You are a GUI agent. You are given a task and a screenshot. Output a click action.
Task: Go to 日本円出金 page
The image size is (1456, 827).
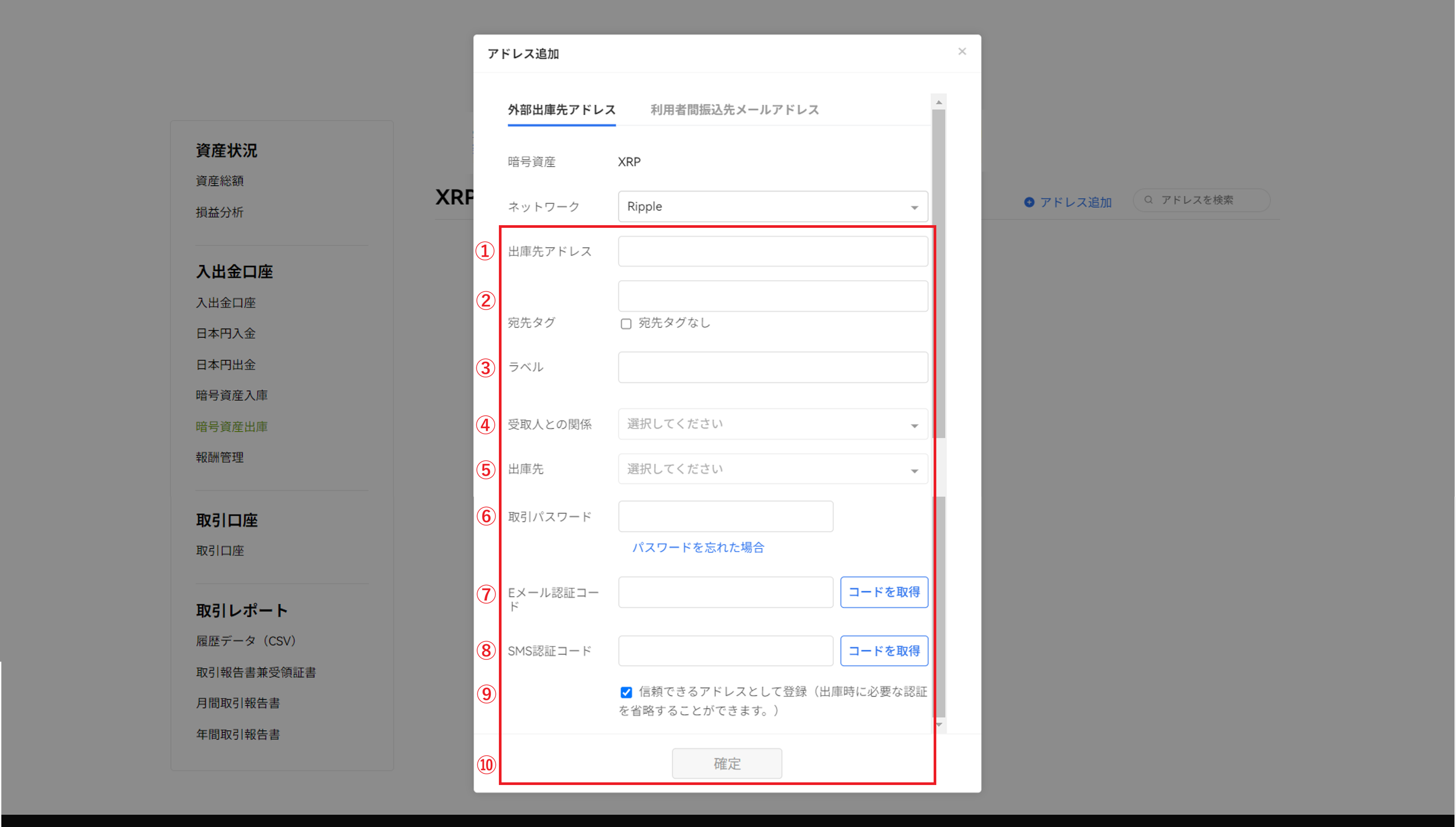click(x=225, y=365)
